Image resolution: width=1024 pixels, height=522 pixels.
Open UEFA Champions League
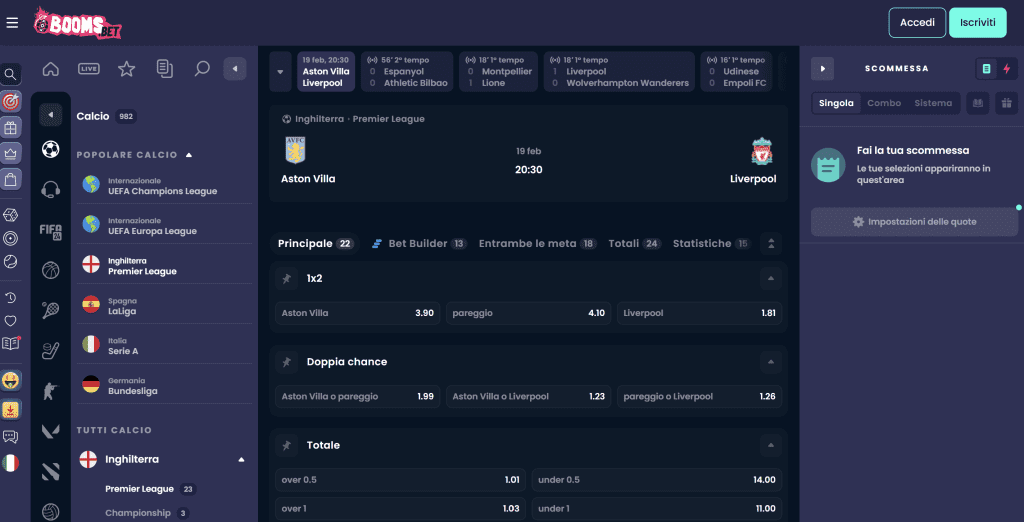click(x=164, y=186)
